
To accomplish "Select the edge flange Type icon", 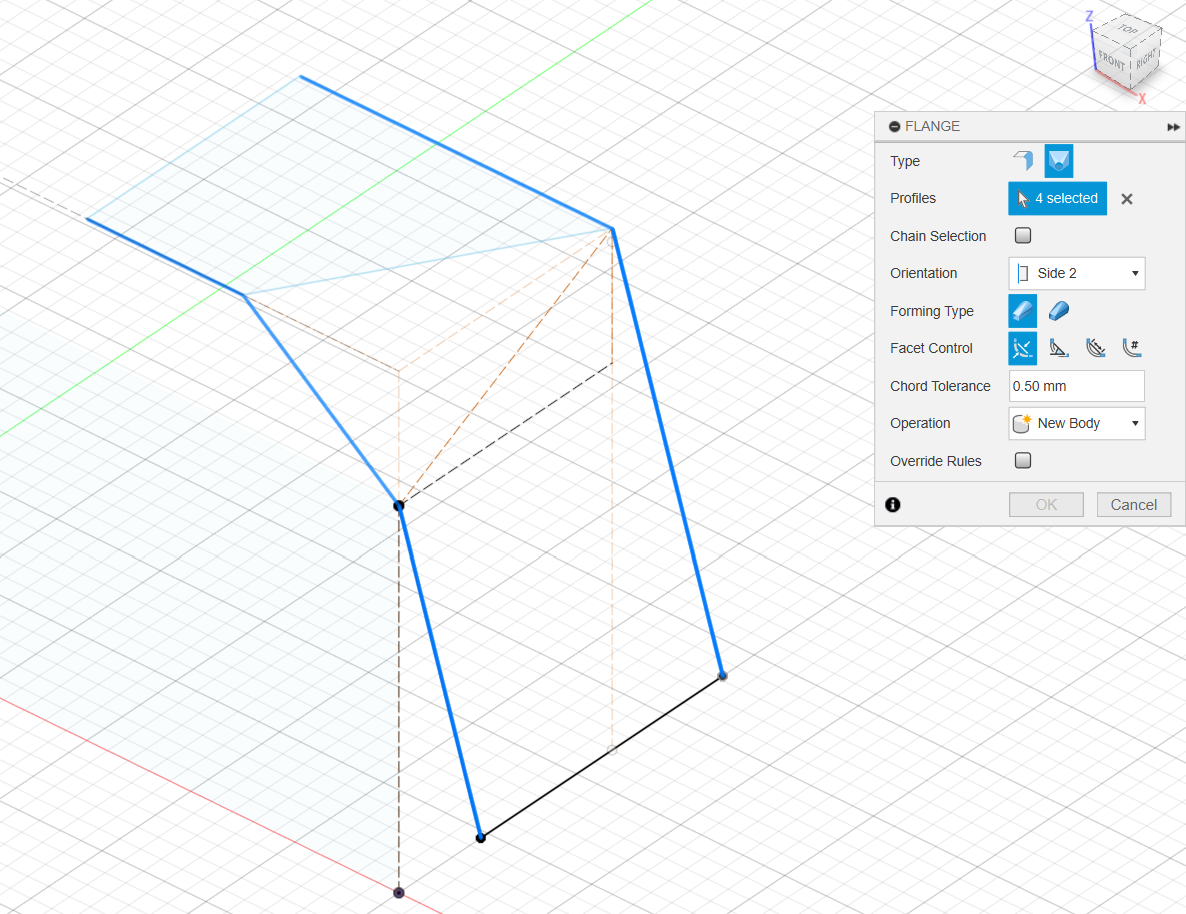I will [1022, 161].
